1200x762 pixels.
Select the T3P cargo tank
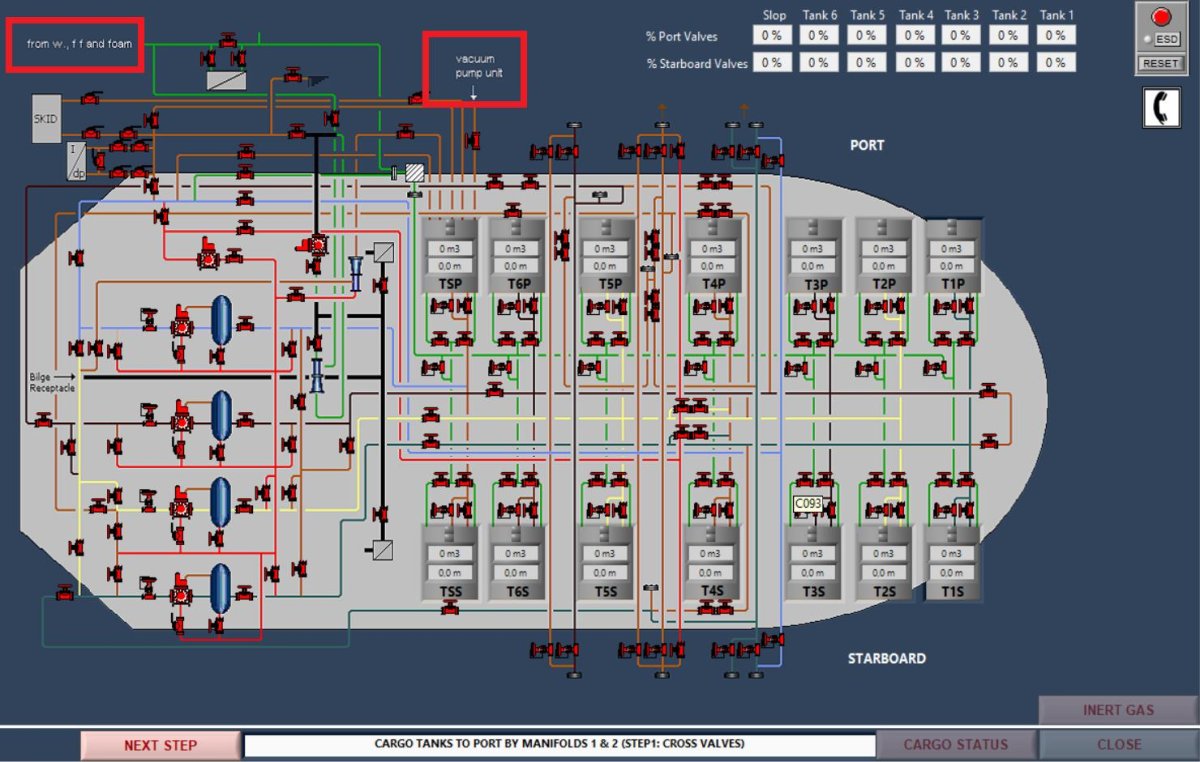coord(816,256)
